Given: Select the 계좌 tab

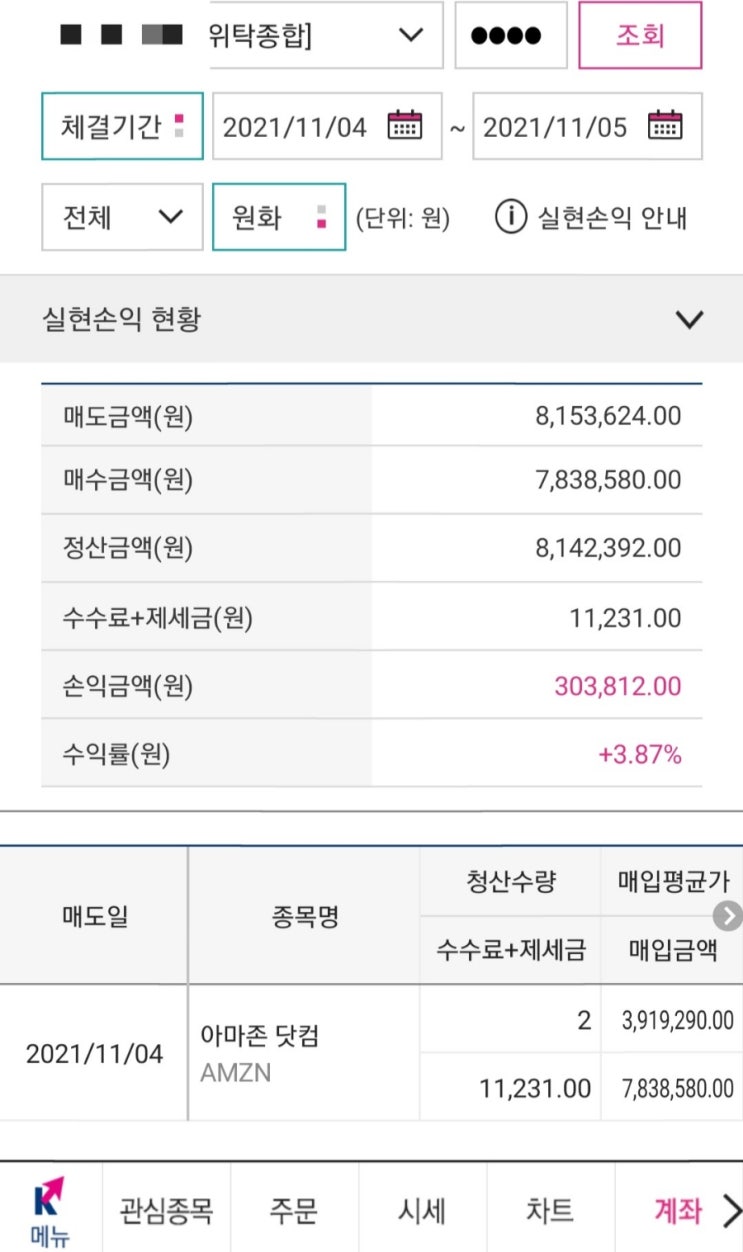Looking at the screenshot, I should click(677, 1211).
